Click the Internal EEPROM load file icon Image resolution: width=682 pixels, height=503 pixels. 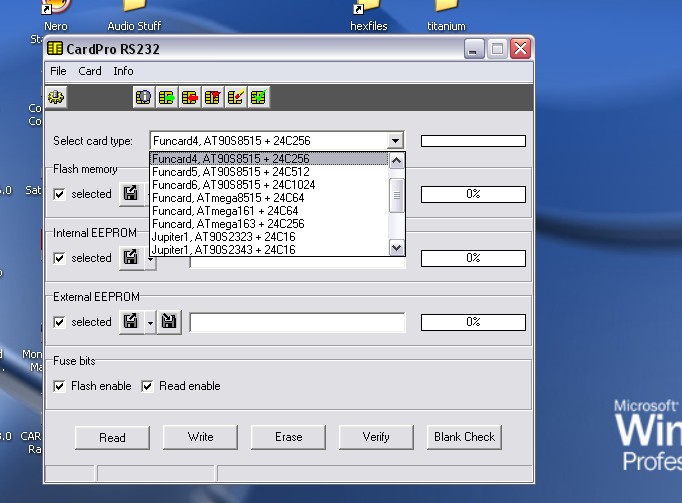pos(131,258)
